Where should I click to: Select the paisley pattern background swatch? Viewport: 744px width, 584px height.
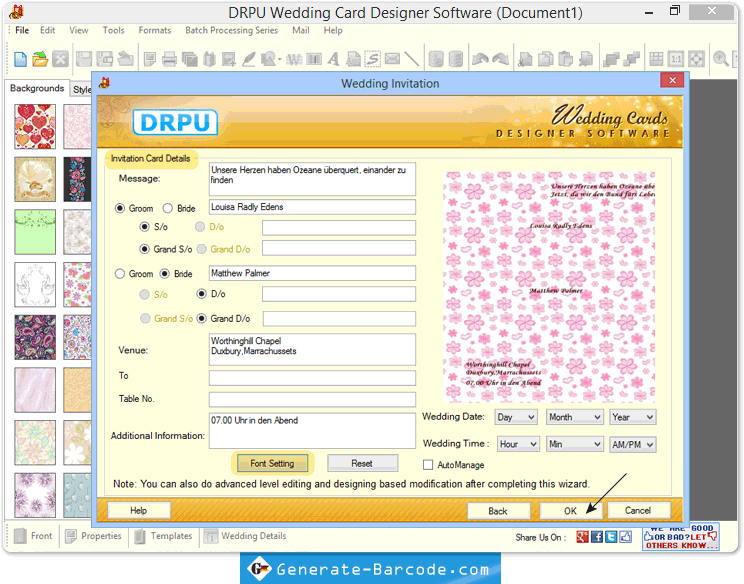(35, 337)
